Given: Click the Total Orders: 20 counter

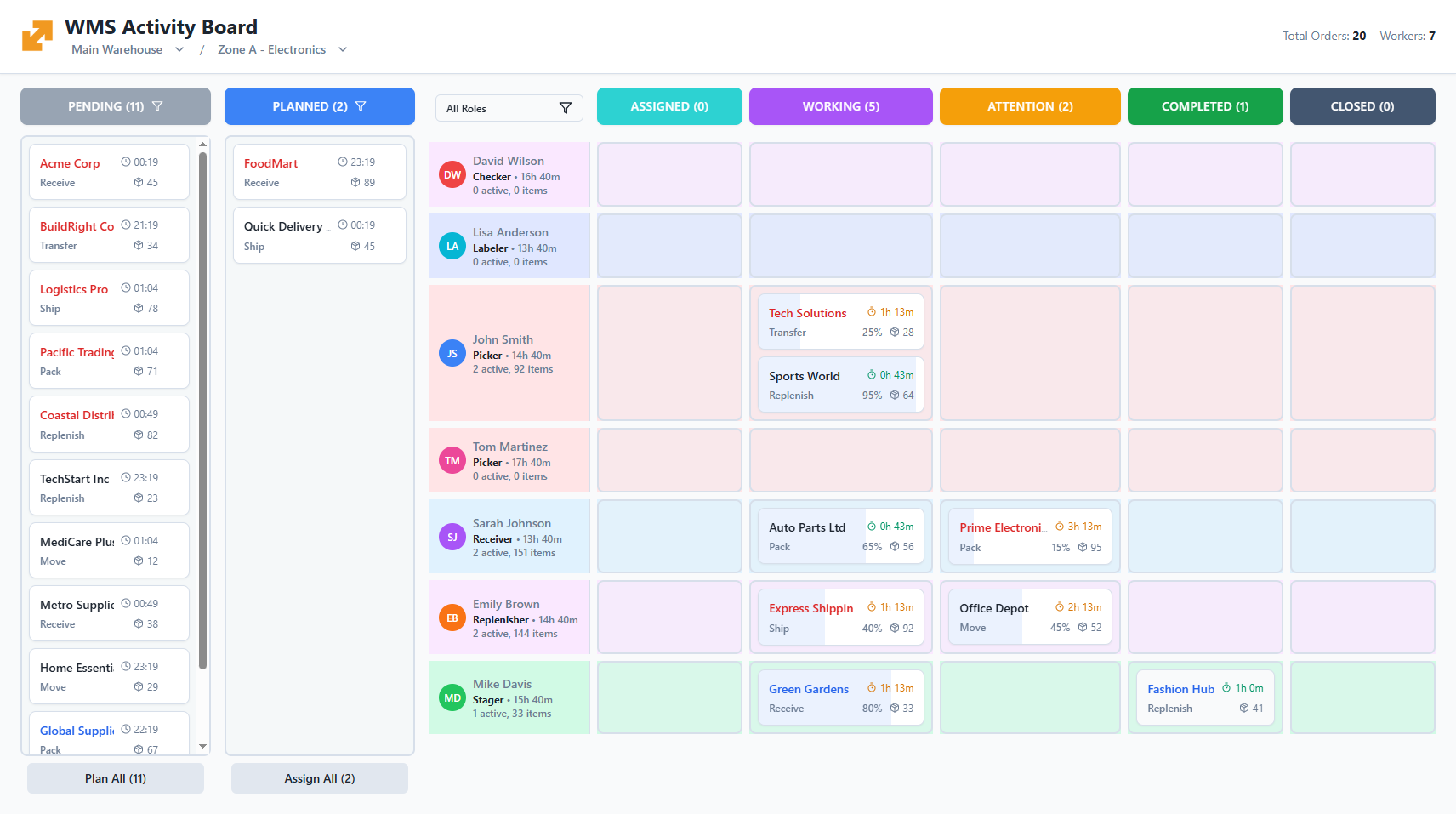Looking at the screenshot, I should tap(1324, 36).
